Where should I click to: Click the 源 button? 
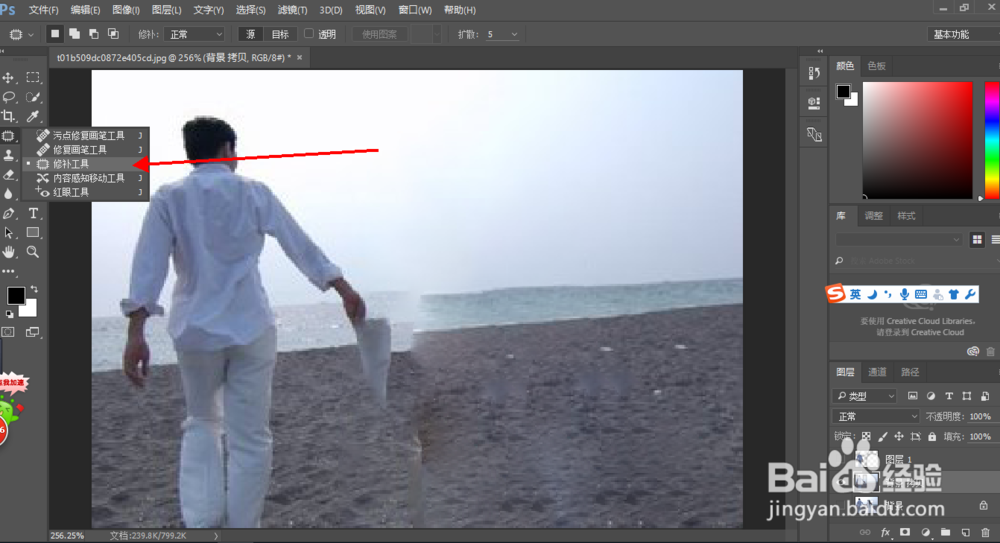pyautogui.click(x=250, y=34)
